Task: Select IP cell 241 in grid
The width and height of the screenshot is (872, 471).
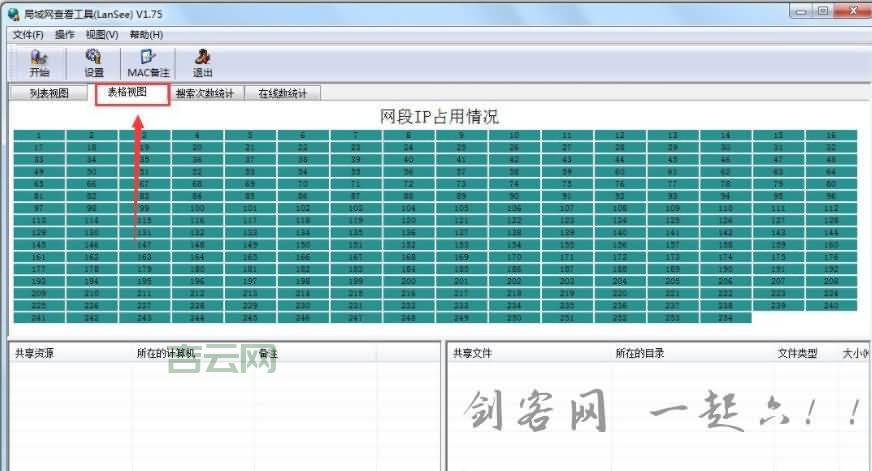Action: tap(39, 318)
